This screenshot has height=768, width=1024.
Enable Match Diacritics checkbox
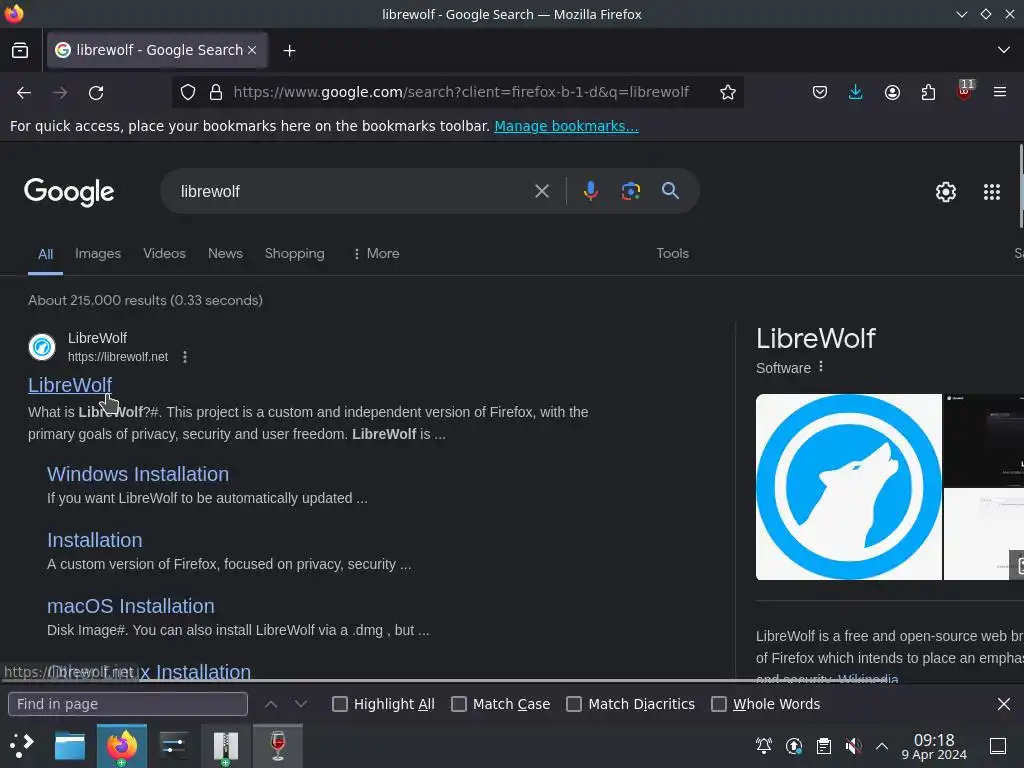(574, 704)
